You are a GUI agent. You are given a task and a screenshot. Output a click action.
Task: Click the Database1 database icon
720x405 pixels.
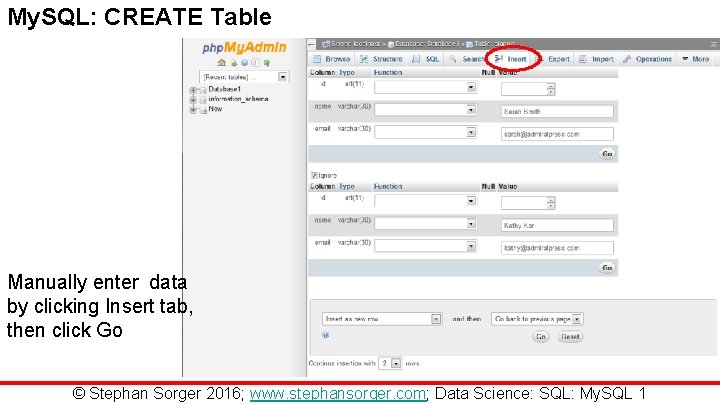point(202,90)
